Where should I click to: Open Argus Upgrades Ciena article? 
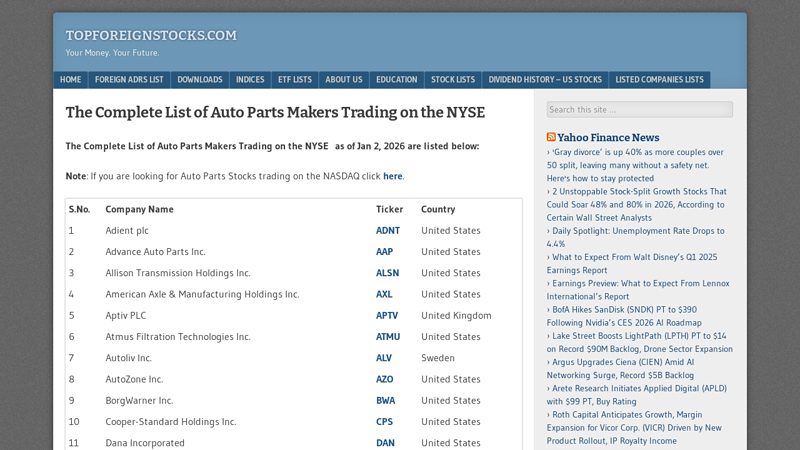[x=620, y=369]
